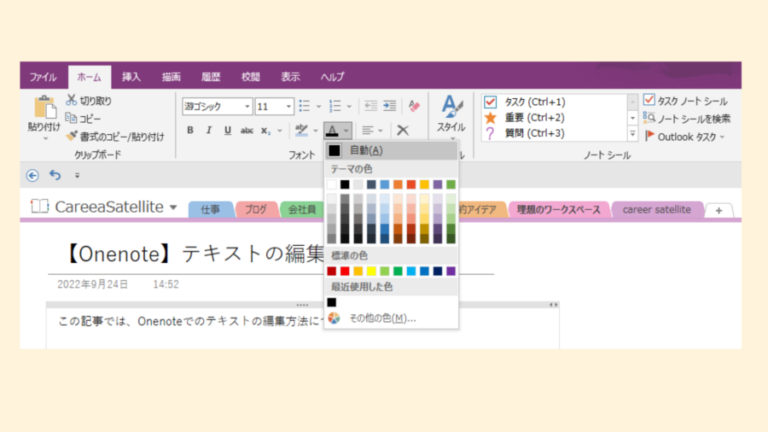
Task: Open the Customize Quick Access Toolbar arrow
Action: tap(77, 175)
